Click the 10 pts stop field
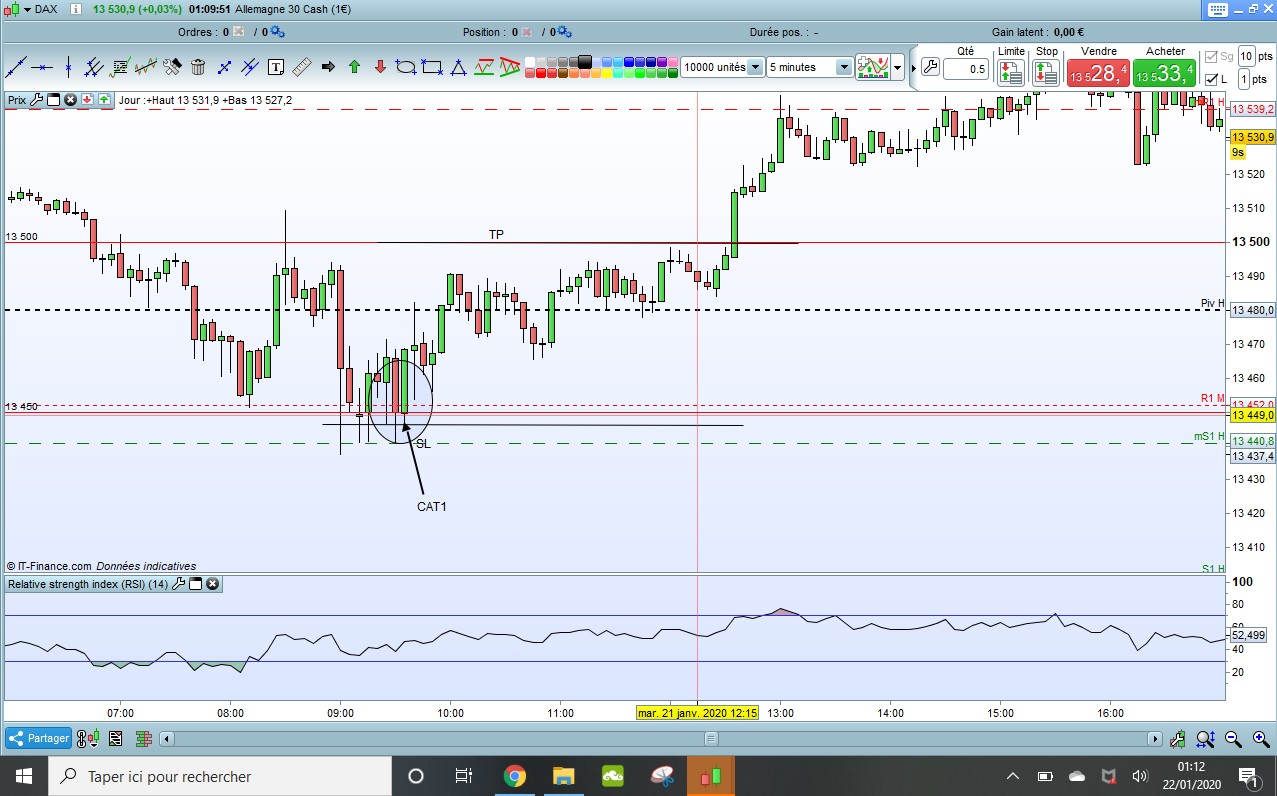 [1247, 56]
